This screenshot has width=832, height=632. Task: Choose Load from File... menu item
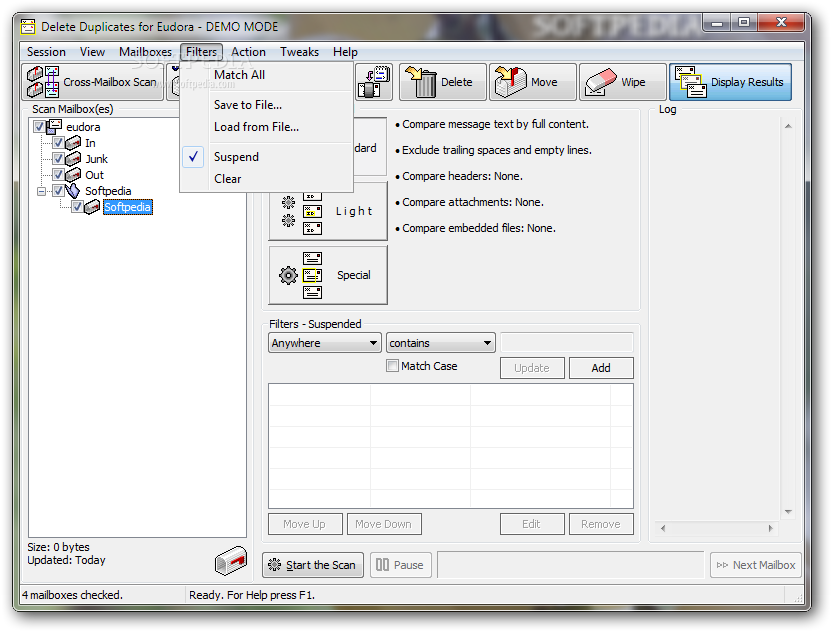(266, 127)
